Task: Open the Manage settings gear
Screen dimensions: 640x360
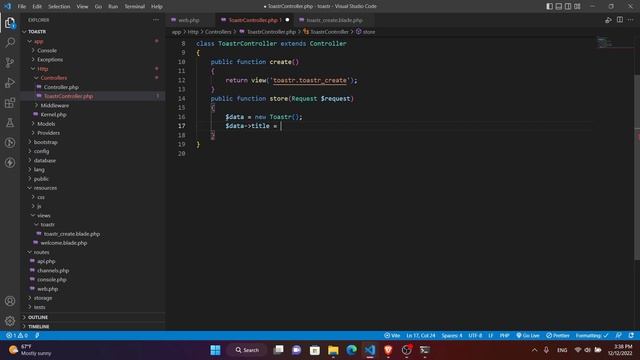Action: point(10,321)
